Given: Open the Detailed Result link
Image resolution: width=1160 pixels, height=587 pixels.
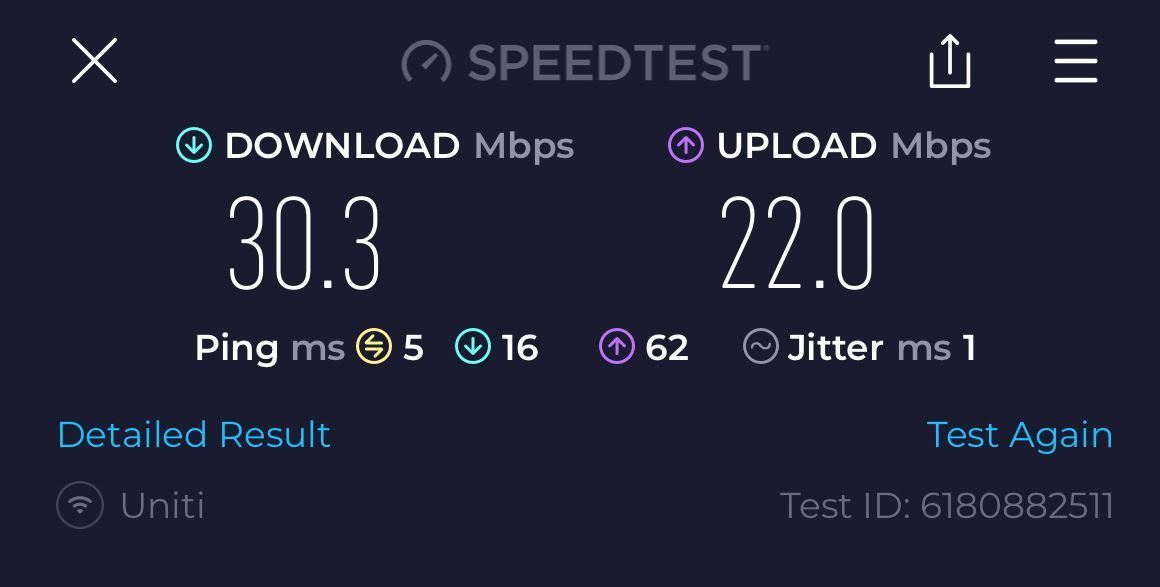Looking at the screenshot, I should point(194,435).
